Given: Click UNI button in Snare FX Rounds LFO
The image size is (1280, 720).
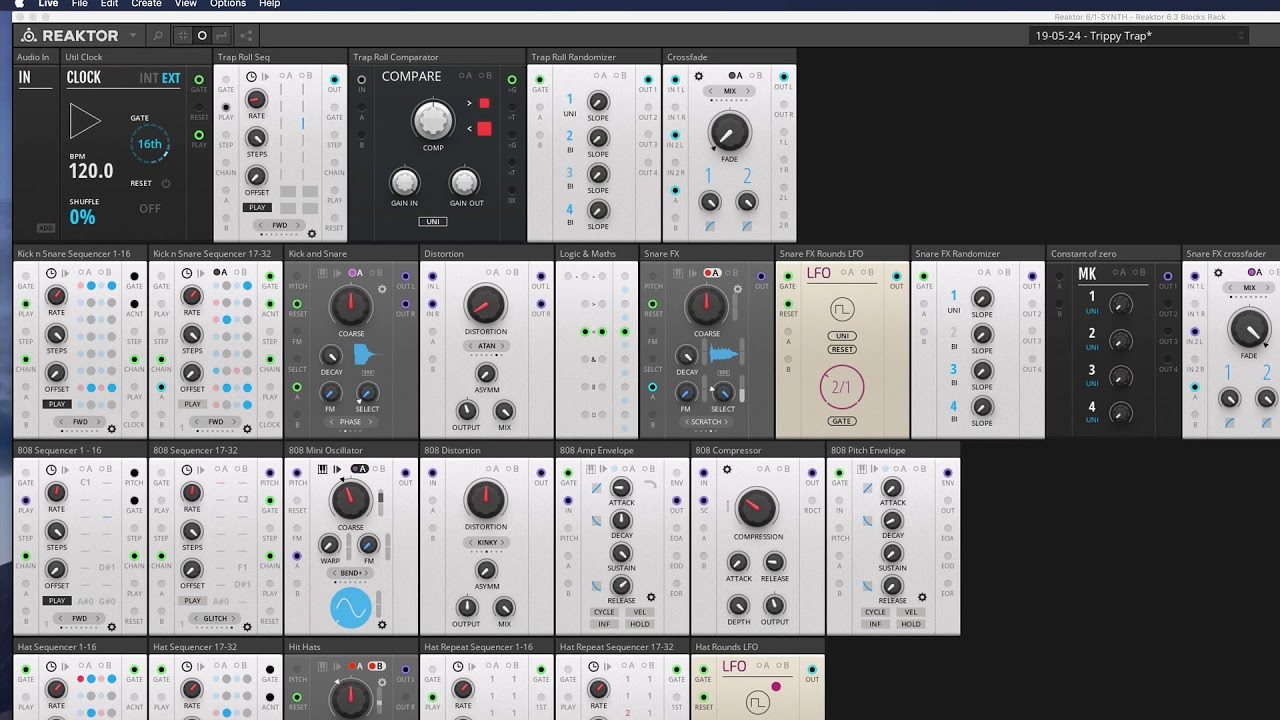Looking at the screenshot, I should tap(842, 336).
